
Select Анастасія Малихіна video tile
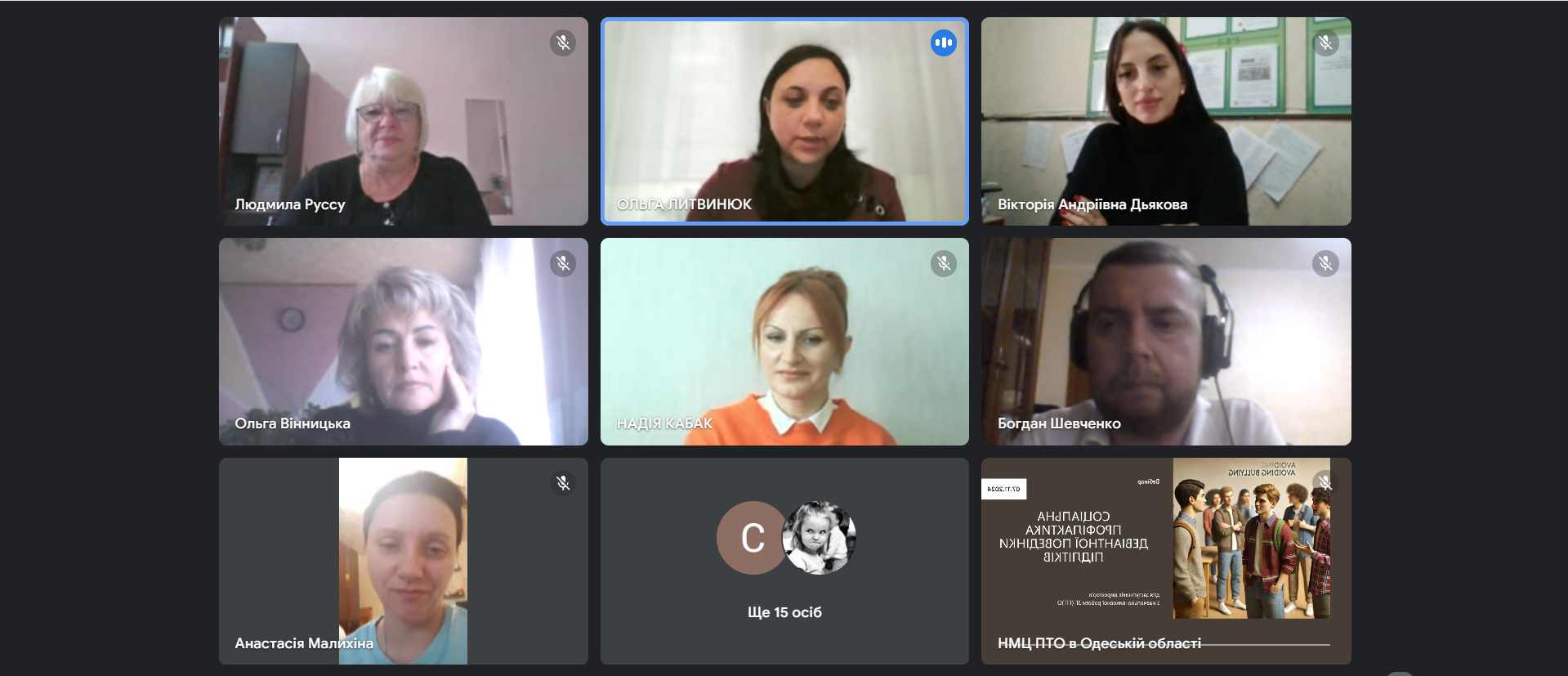(404, 561)
